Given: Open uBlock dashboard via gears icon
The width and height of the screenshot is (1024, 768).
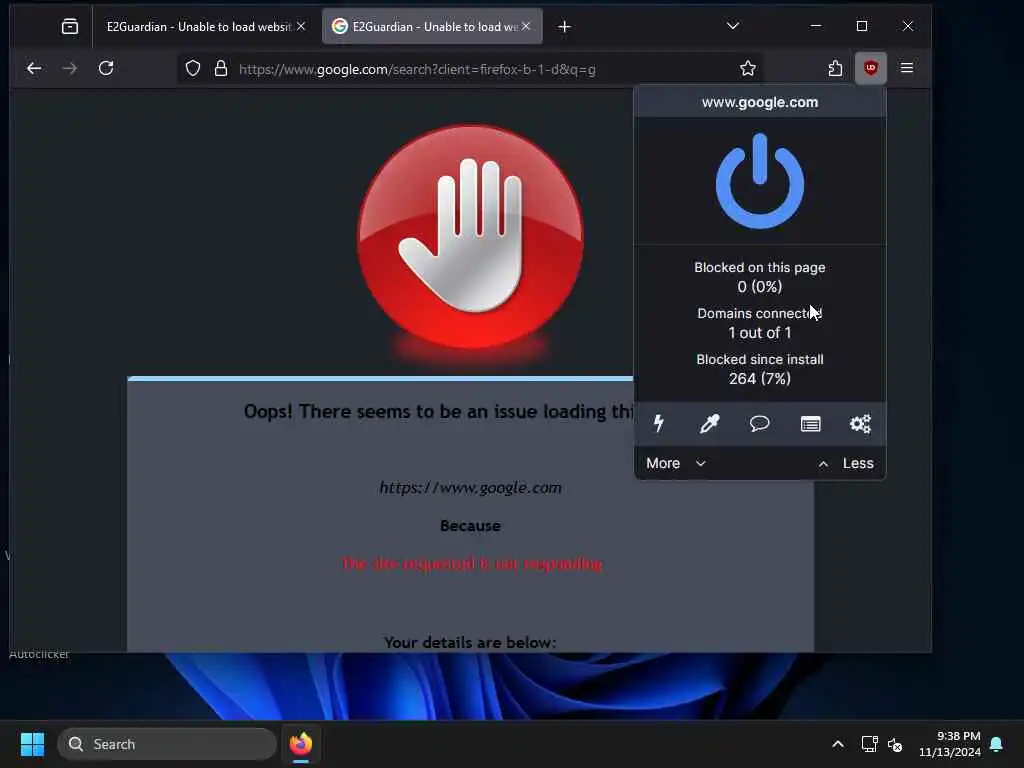Looking at the screenshot, I should [x=860, y=424].
